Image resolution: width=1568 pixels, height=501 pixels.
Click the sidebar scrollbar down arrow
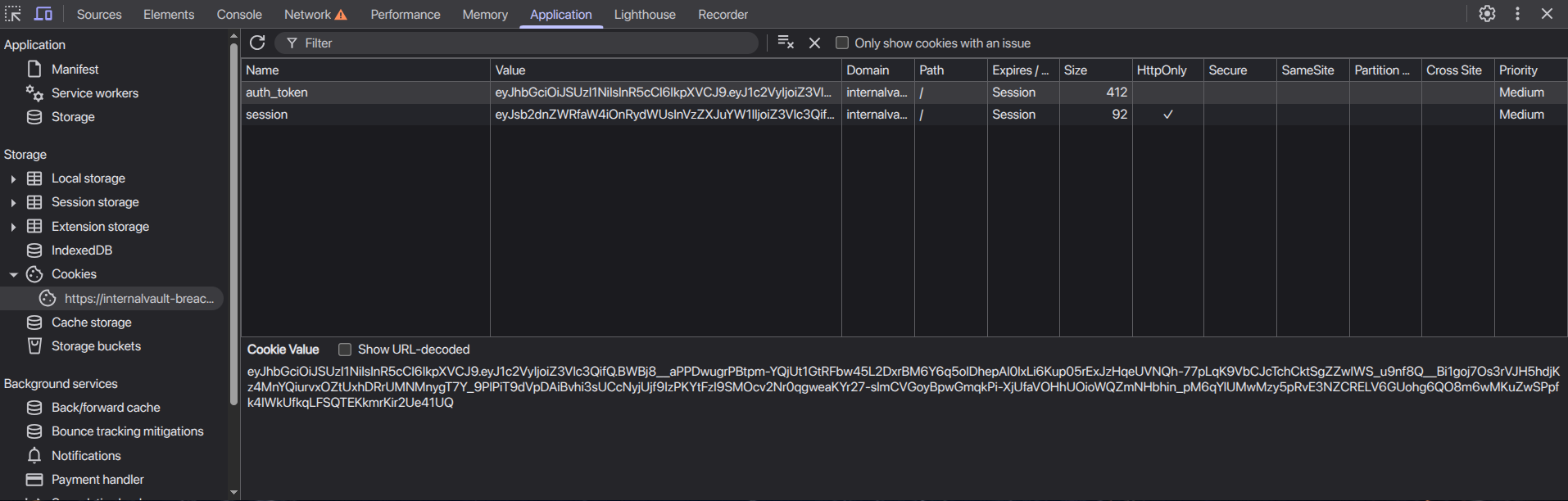point(233,492)
